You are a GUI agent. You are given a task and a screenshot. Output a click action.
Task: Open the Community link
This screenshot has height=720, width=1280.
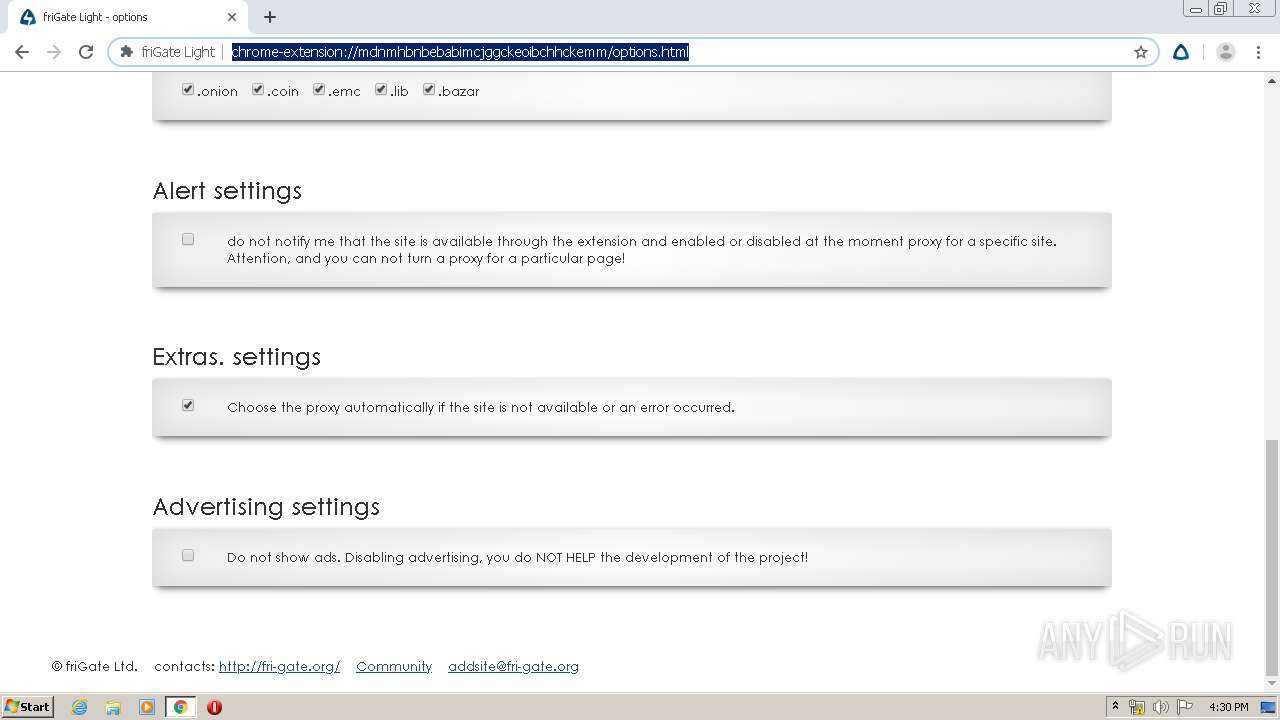tap(394, 666)
